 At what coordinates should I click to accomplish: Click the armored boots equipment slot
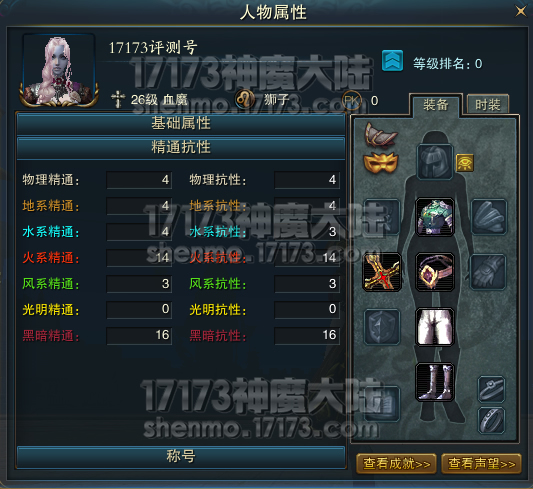tap(435, 382)
